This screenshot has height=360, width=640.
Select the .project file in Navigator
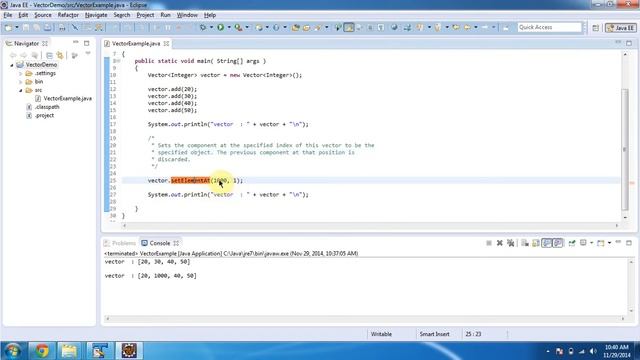[44, 116]
